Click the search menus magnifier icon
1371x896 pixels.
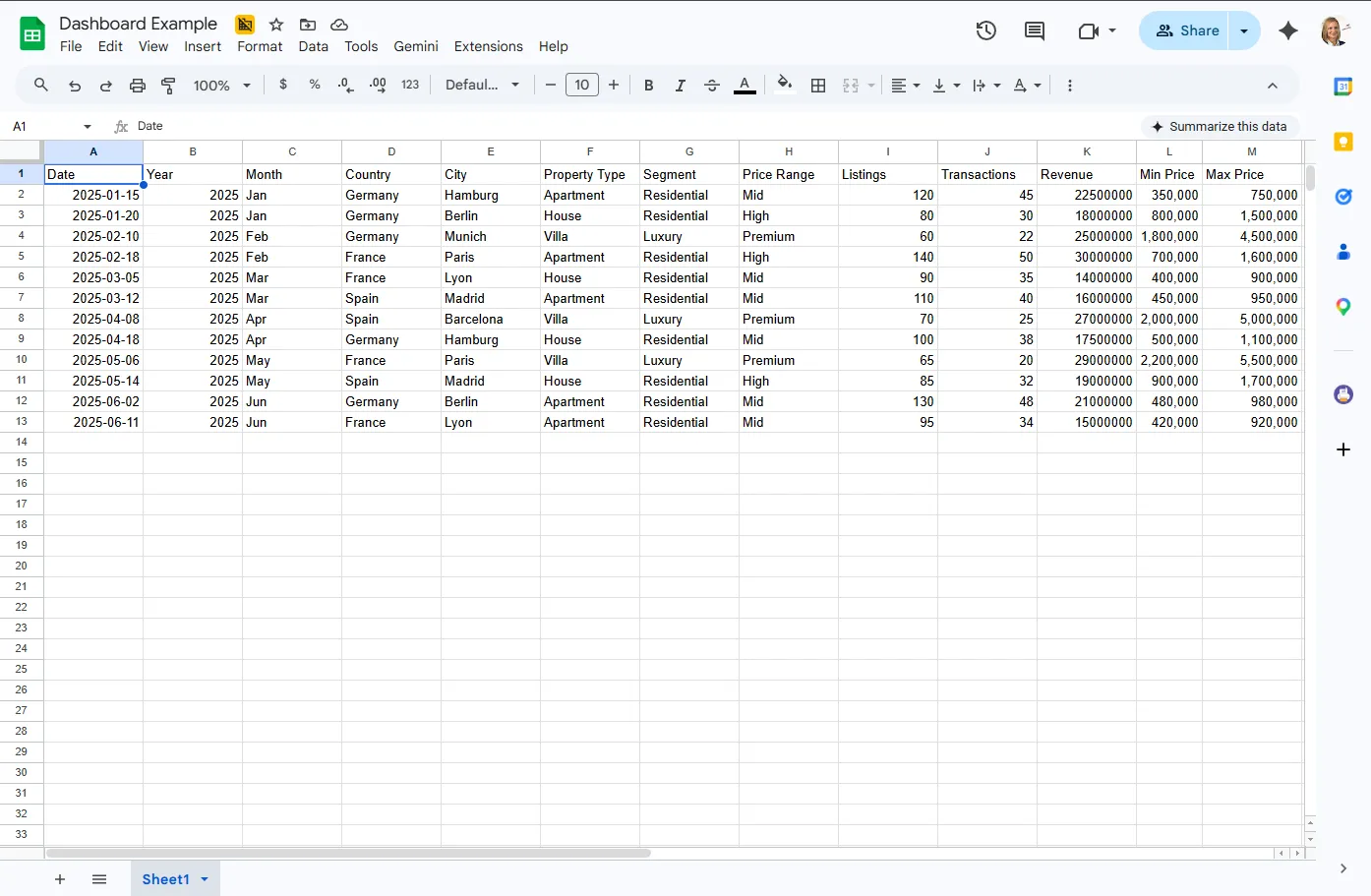point(41,86)
